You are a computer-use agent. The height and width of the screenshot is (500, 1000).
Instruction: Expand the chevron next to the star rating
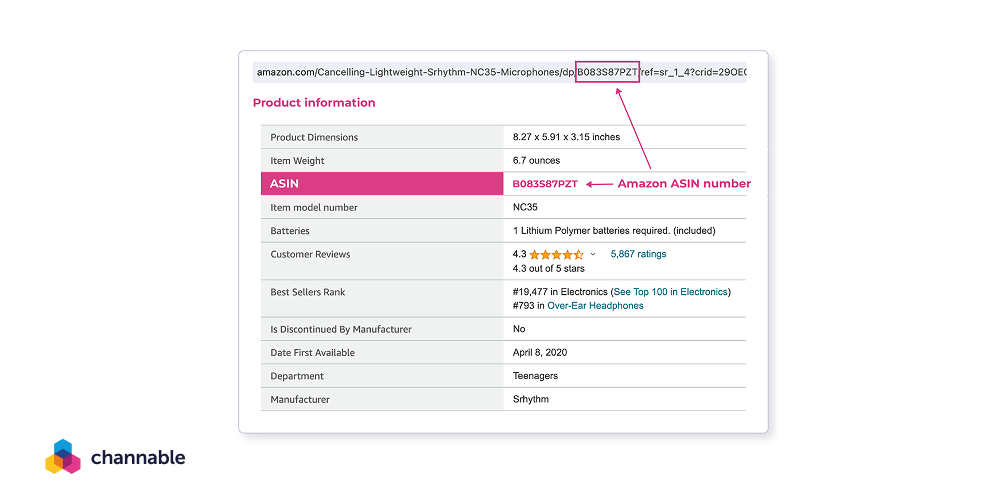pos(593,255)
